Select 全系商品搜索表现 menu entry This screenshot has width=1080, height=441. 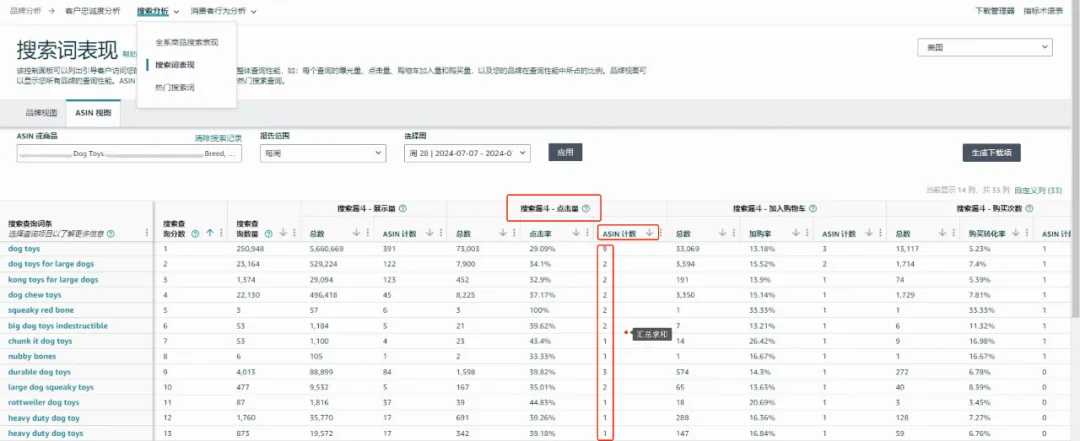[187, 42]
